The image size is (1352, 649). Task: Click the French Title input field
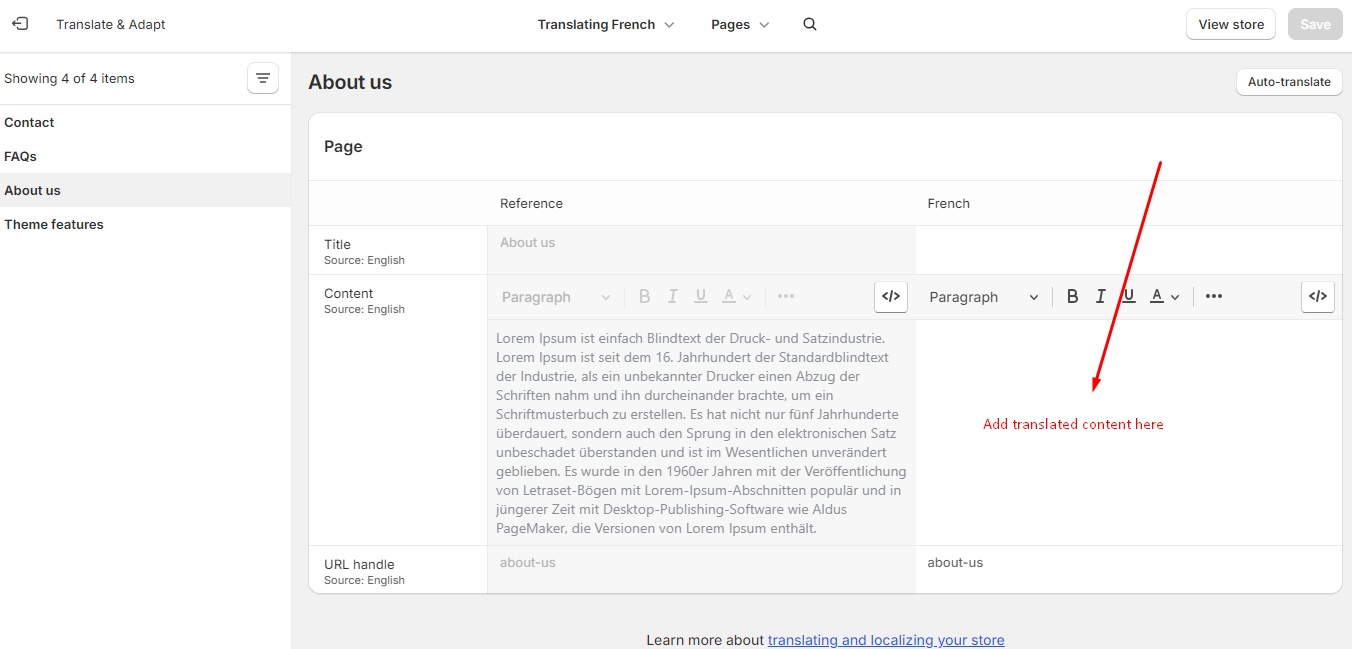tap(1128, 250)
